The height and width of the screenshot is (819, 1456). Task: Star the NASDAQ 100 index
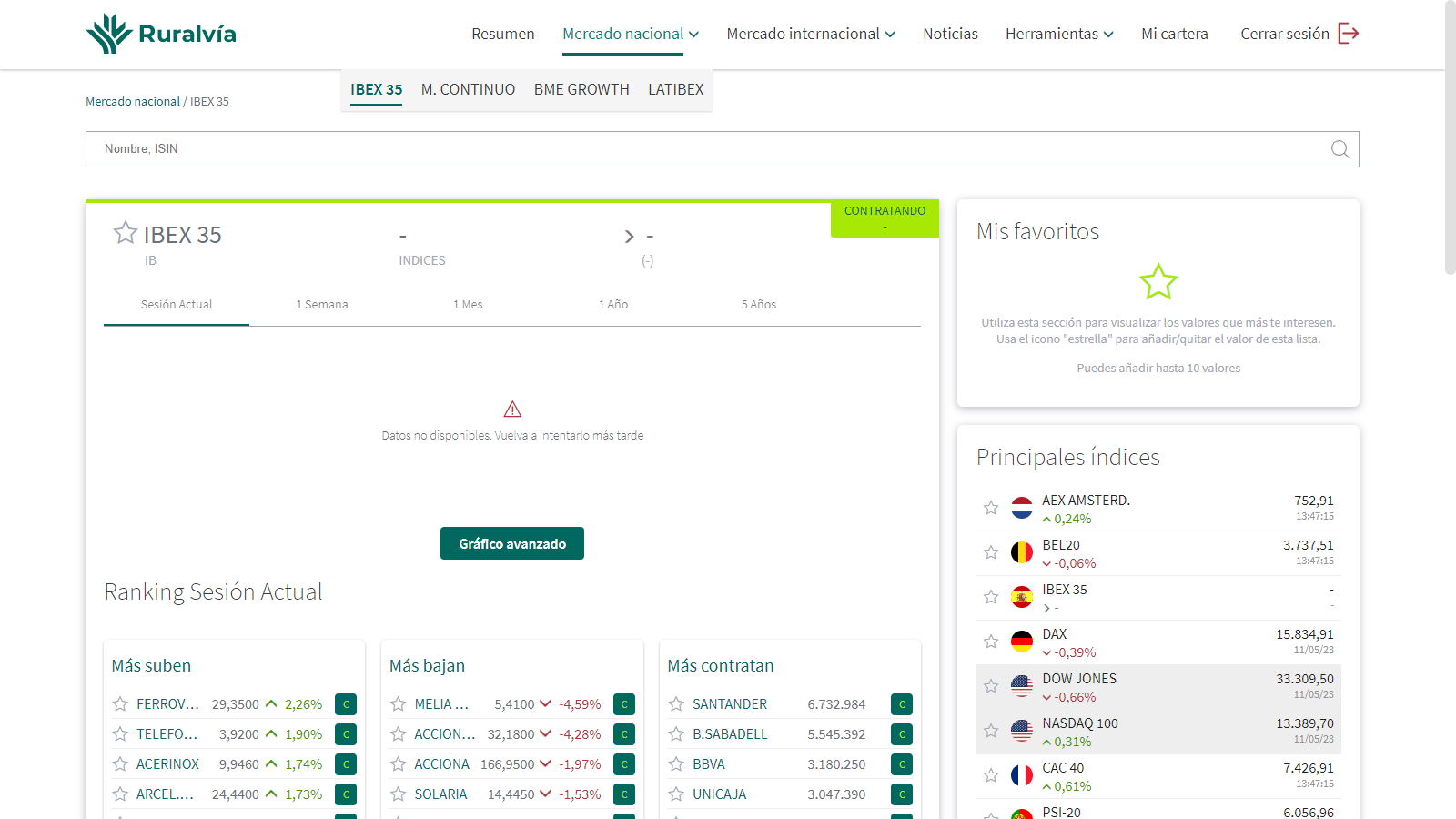[991, 731]
